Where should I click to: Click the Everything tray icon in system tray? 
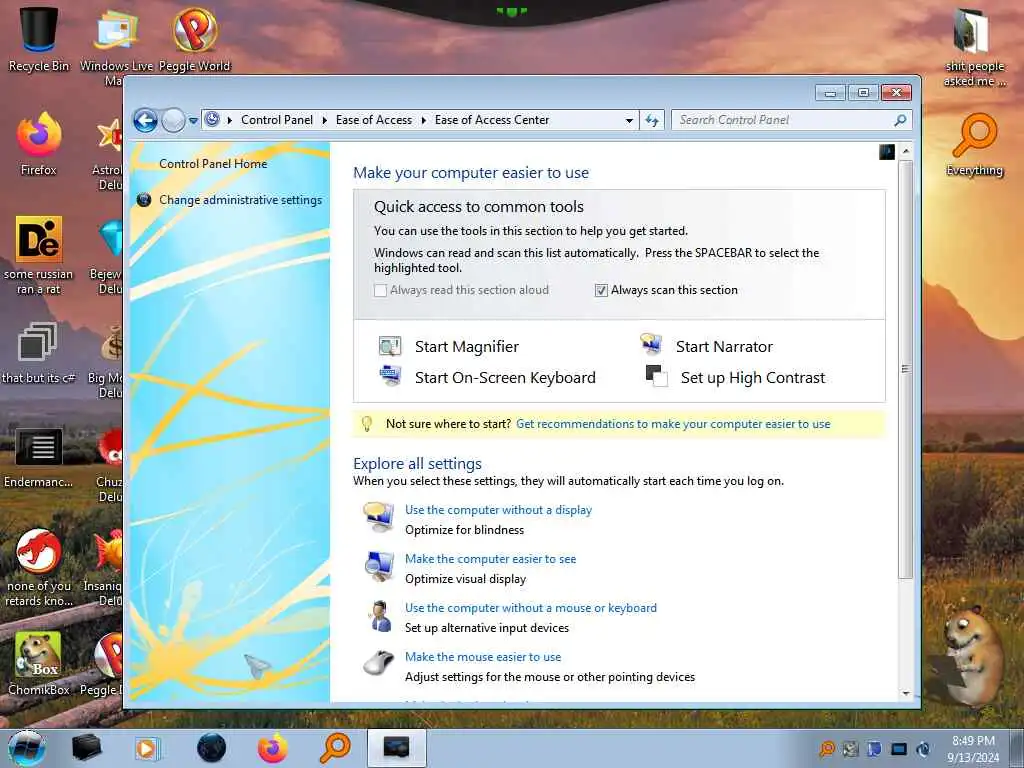827,748
